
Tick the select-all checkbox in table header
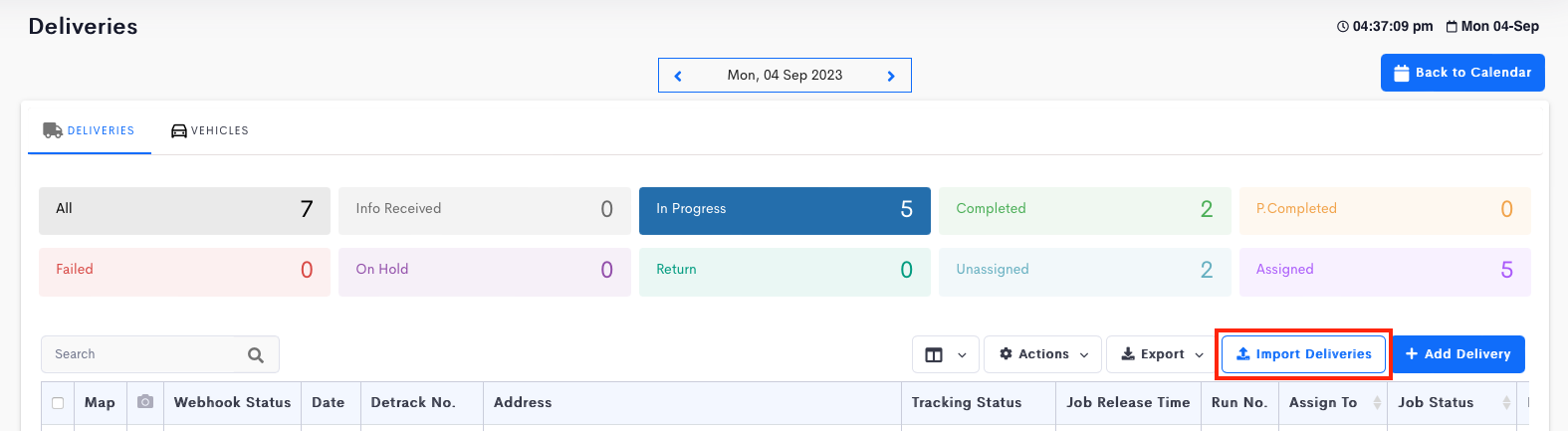(58, 403)
